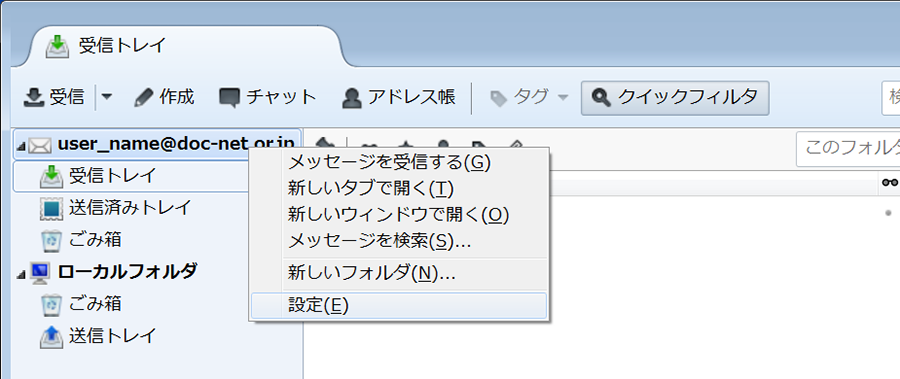Open the チャット toolbar button
The width and height of the screenshot is (900, 379).
[x=267, y=98]
